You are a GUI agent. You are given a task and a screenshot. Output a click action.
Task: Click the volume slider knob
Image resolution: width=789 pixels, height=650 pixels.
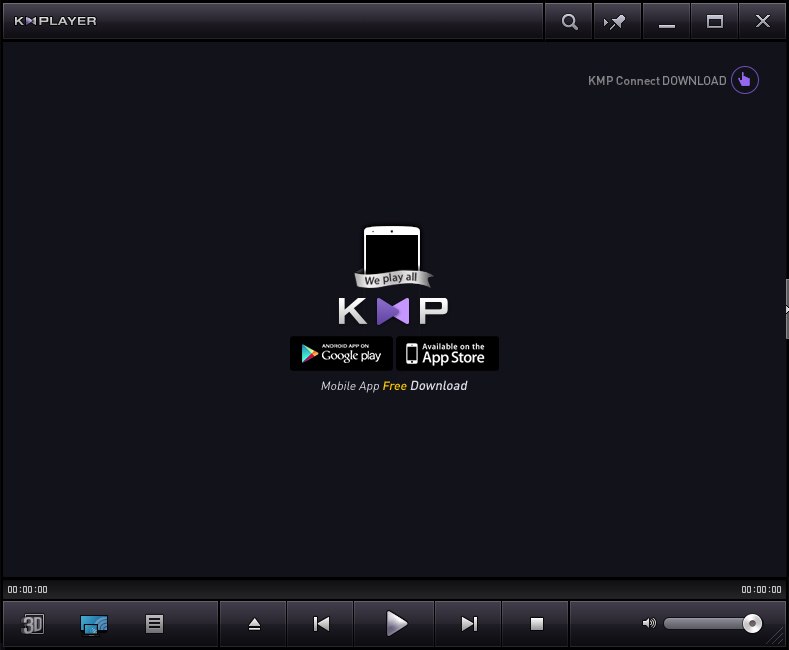pos(752,624)
